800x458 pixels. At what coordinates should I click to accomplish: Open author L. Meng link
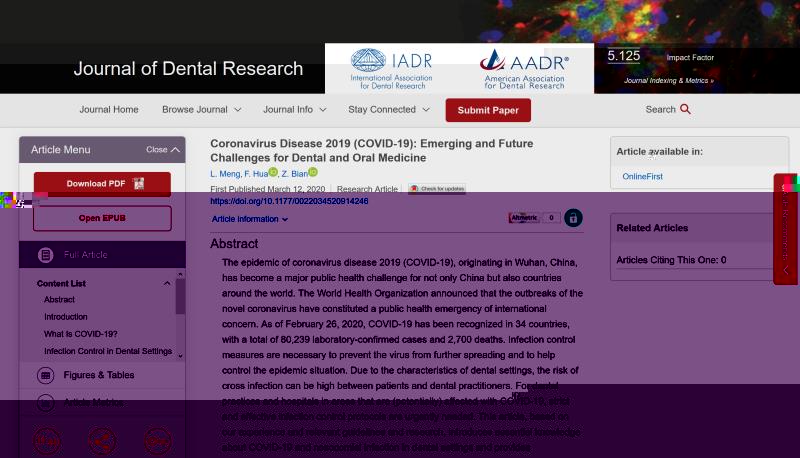point(224,174)
